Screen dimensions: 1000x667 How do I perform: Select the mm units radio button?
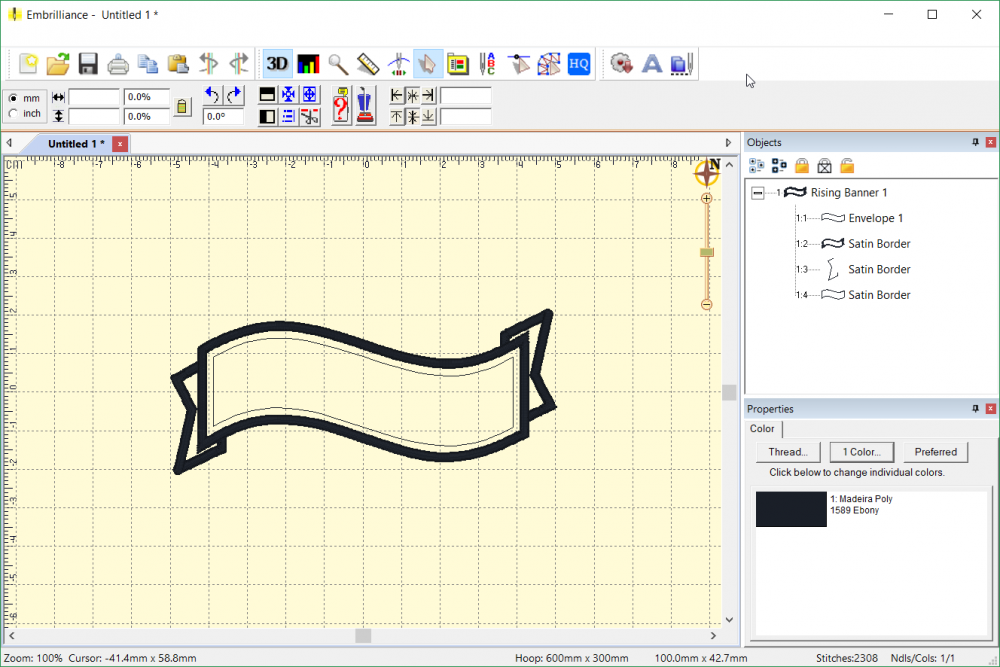[x=13, y=98]
